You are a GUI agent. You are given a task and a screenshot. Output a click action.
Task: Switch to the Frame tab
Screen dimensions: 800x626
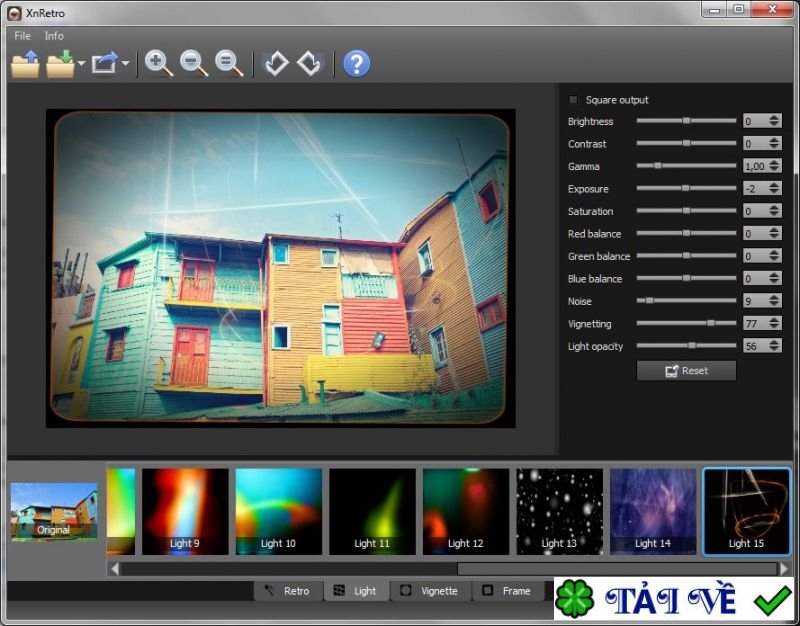tap(506, 591)
